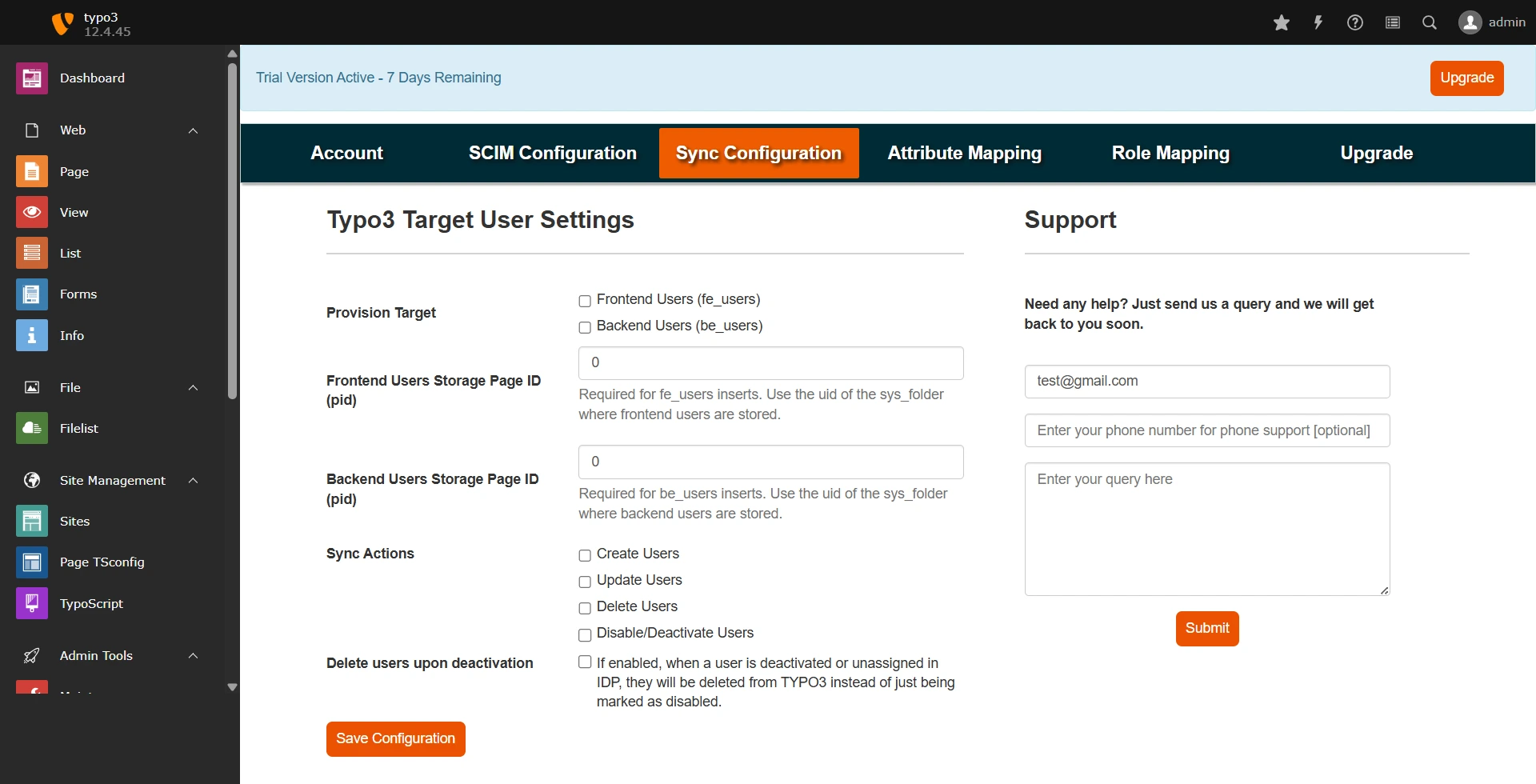
Task: Open the admin user avatar menu
Action: tap(1492, 22)
